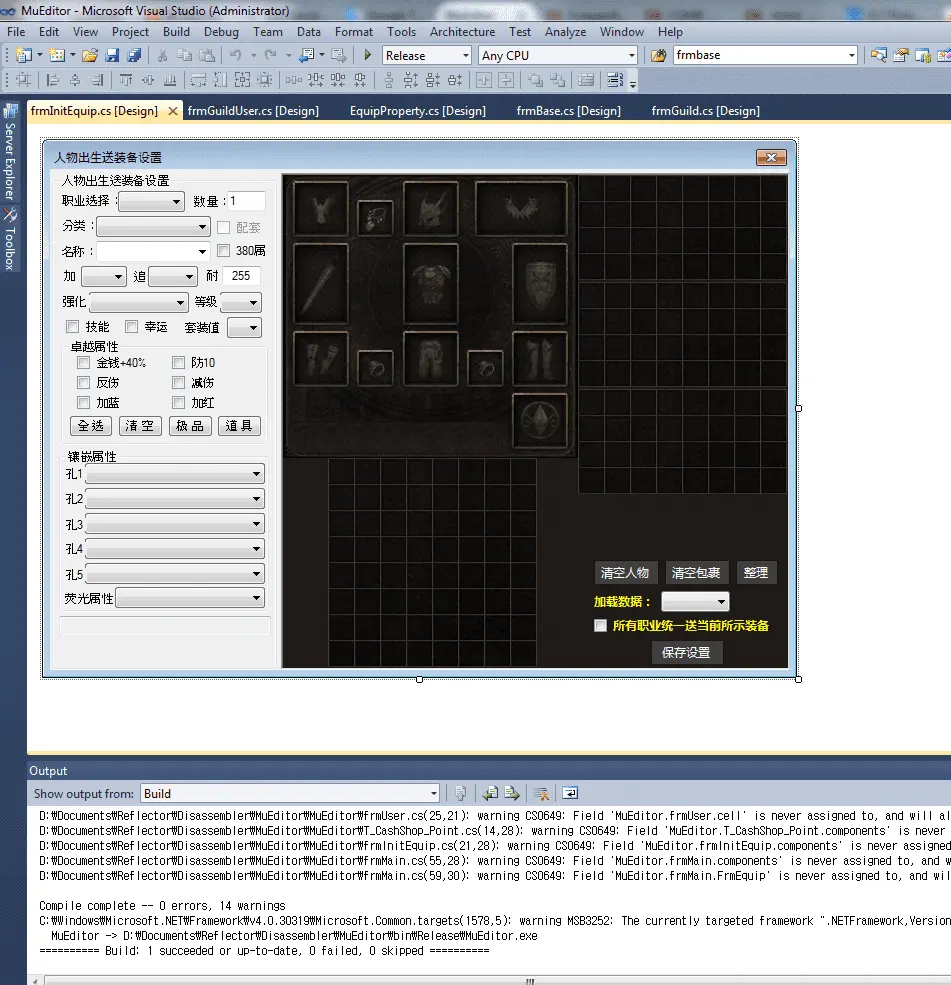The height and width of the screenshot is (985, 951).
Task: Click the Cut scissors icon
Action: tap(162, 55)
